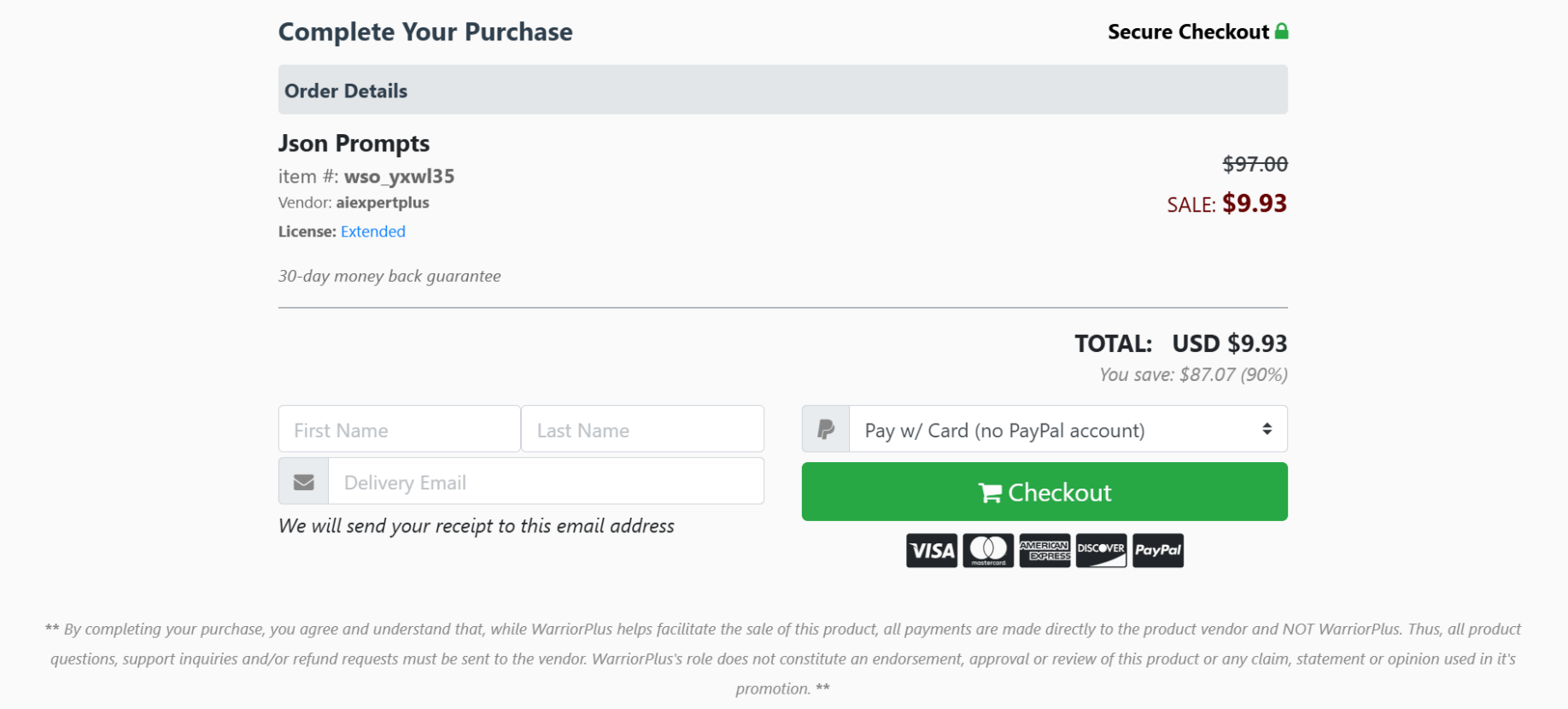
Task: Click the envelope icon beside Delivery Email
Action: point(304,482)
